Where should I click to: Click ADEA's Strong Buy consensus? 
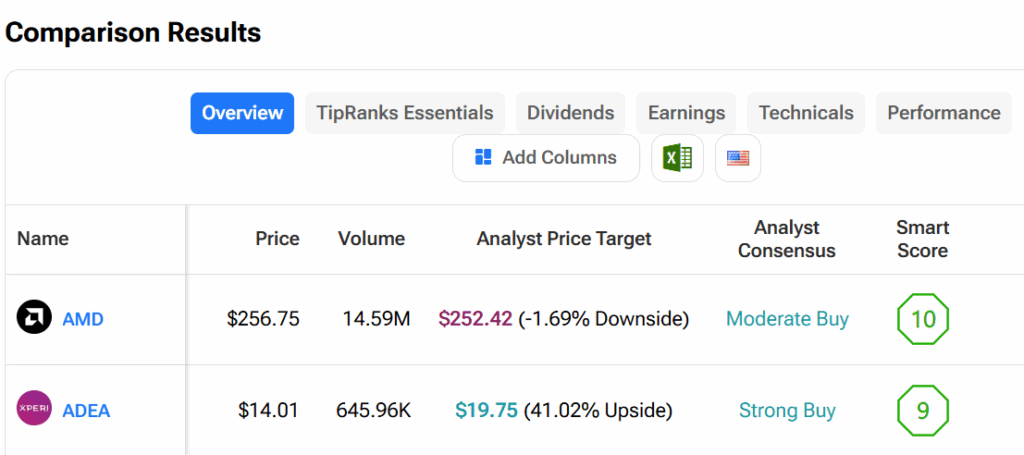[x=787, y=410]
